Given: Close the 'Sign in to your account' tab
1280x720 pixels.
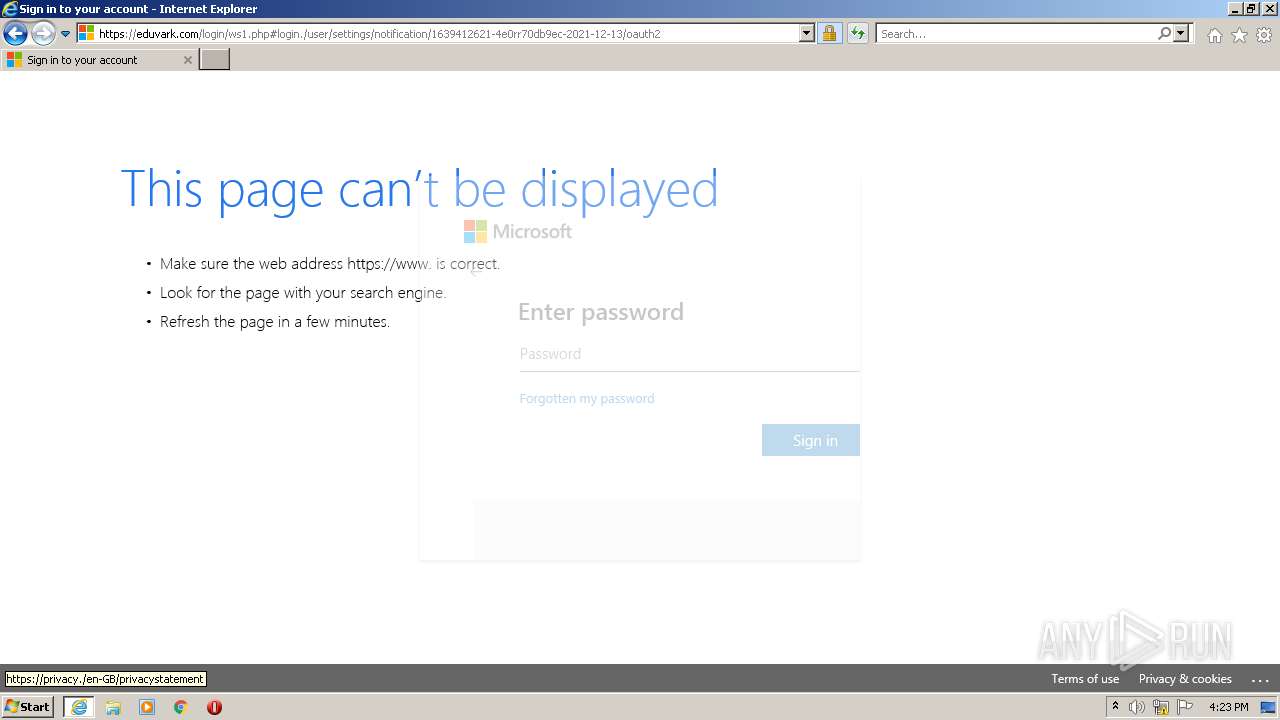Looking at the screenshot, I should pos(187,60).
